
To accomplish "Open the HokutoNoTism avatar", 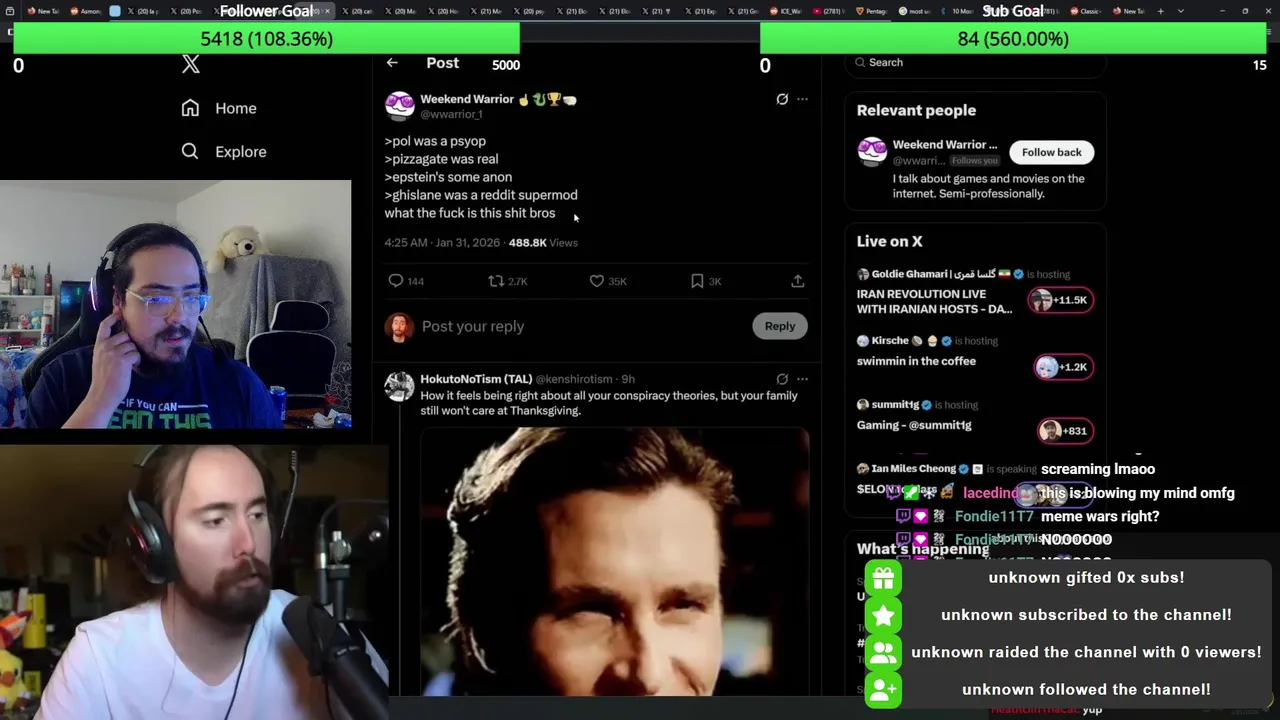I will 399,386.
